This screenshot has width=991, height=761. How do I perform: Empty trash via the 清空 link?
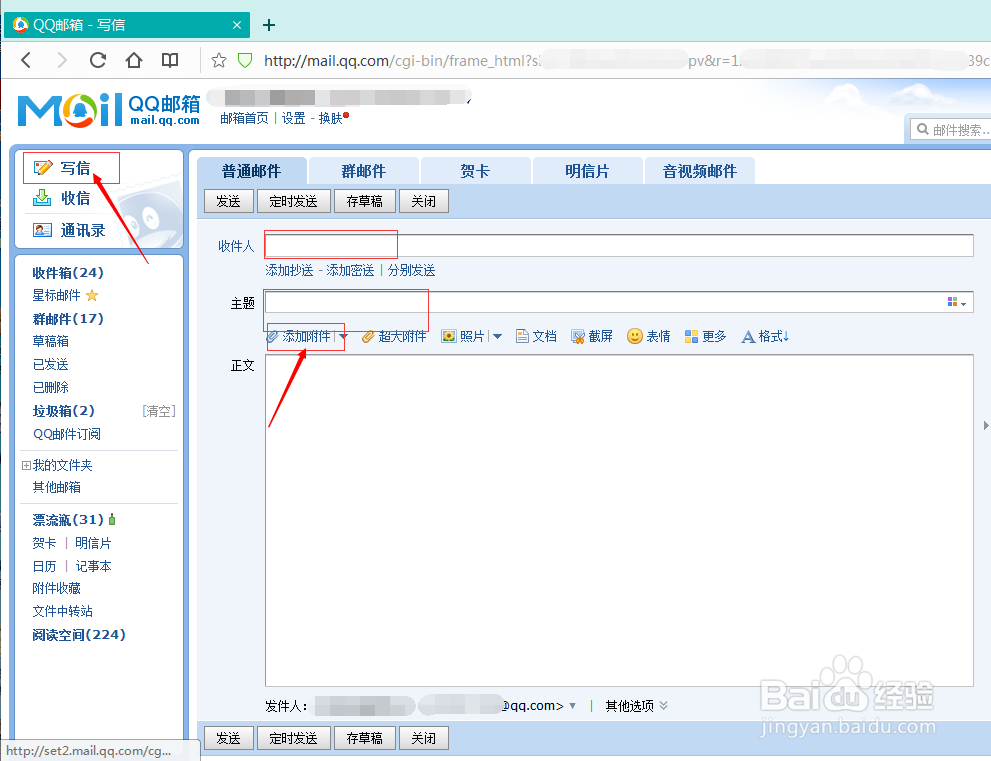pyautogui.click(x=157, y=410)
